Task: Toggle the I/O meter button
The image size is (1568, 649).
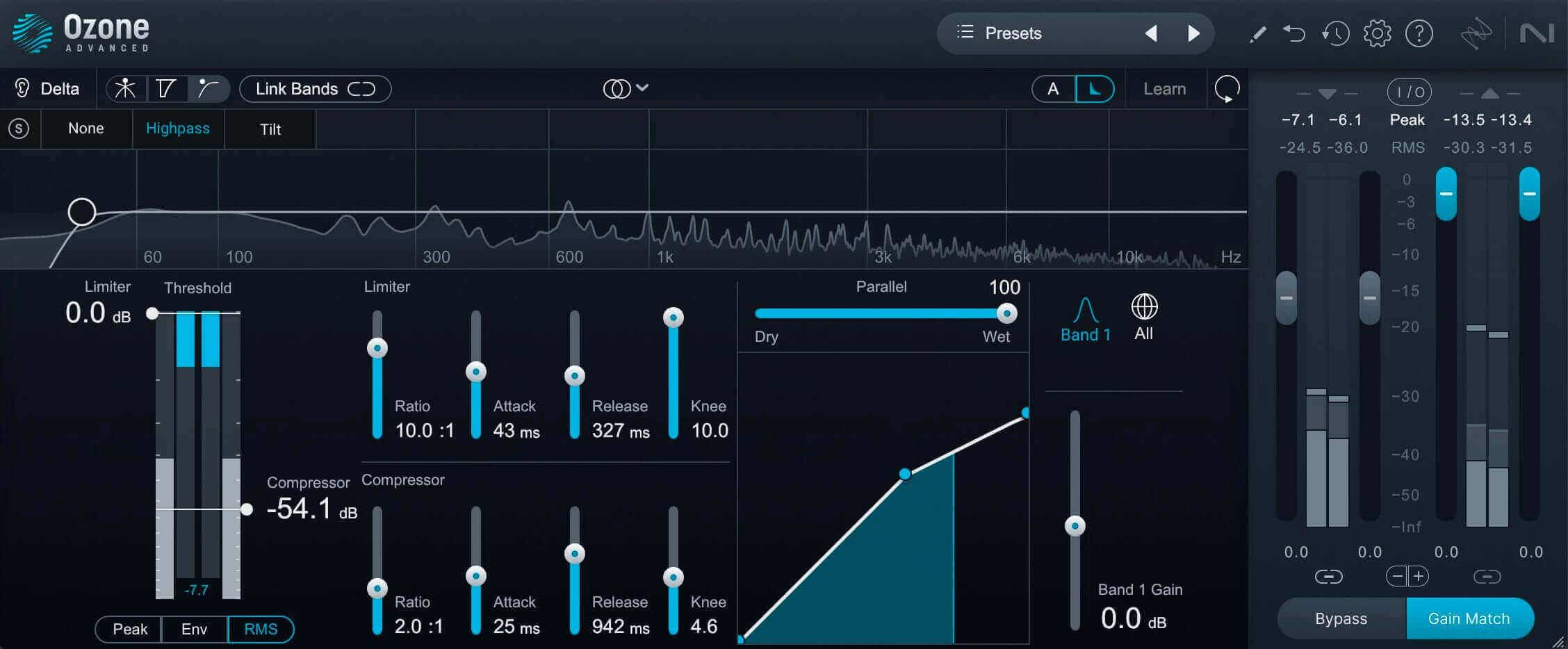Action: [x=1409, y=91]
